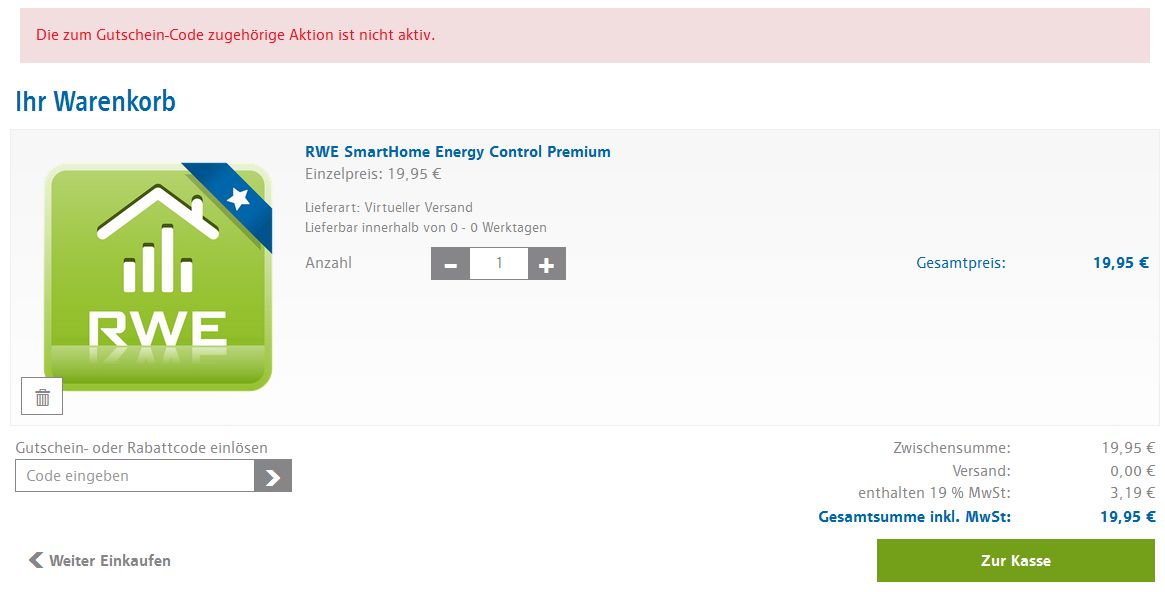Click the Anzahl quantity field
Image resolution: width=1165 pixels, height=592 pixels.
pos(499,264)
